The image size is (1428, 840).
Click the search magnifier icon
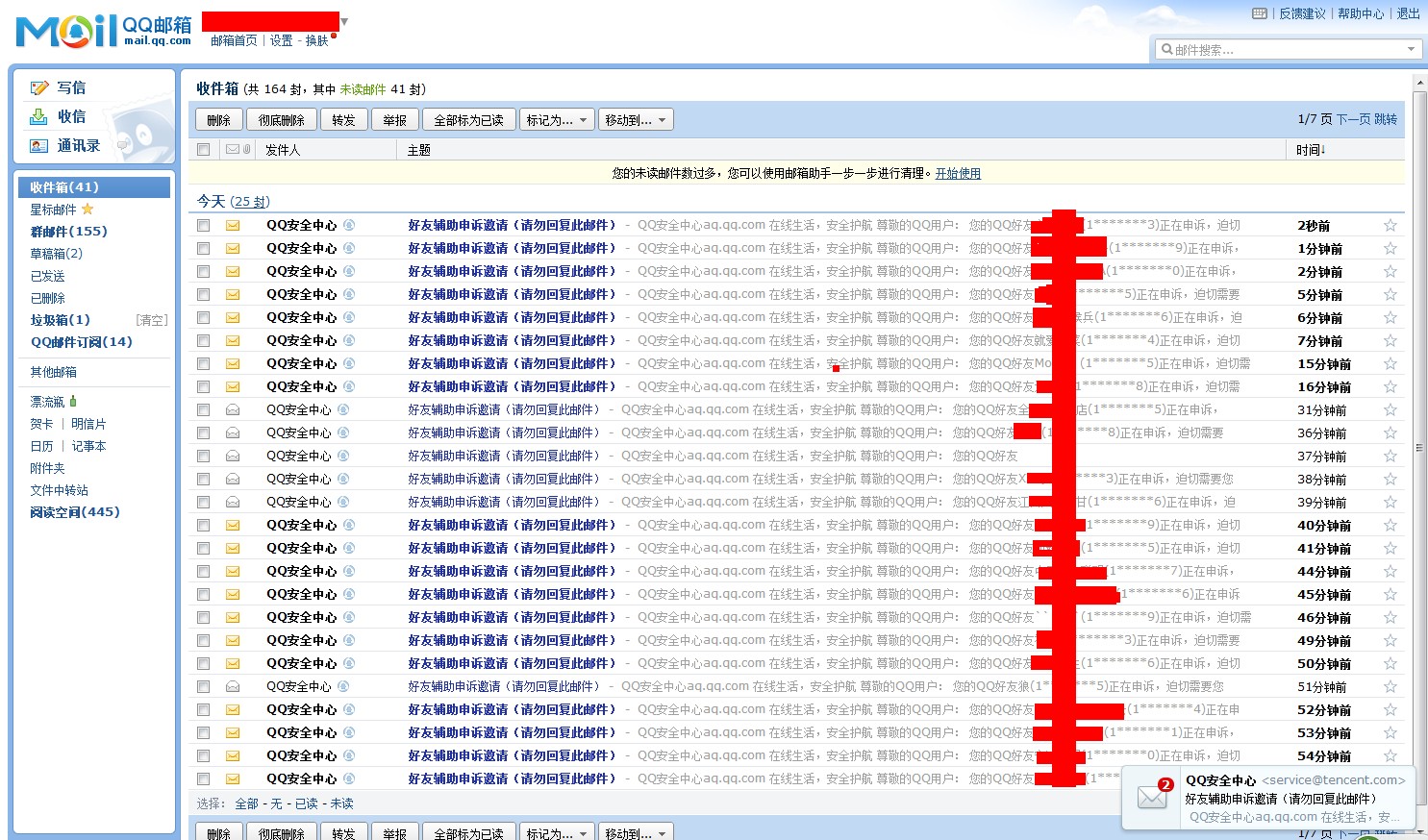[1167, 49]
